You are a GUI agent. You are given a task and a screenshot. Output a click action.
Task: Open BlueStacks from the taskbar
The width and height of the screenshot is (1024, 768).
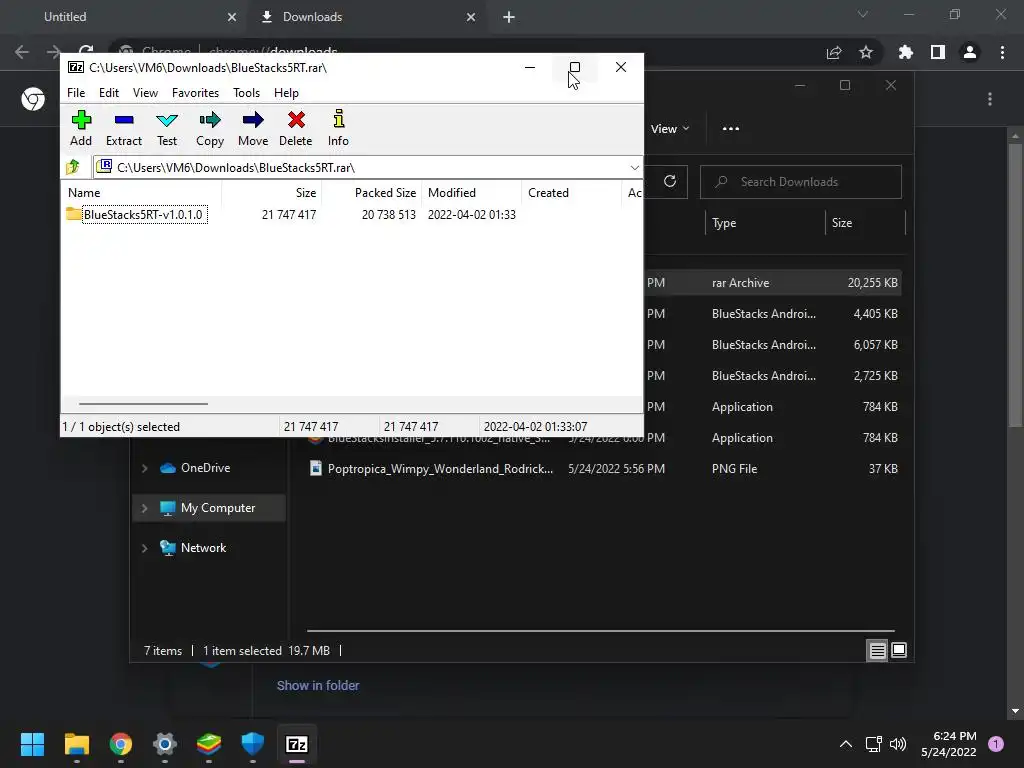click(209, 744)
